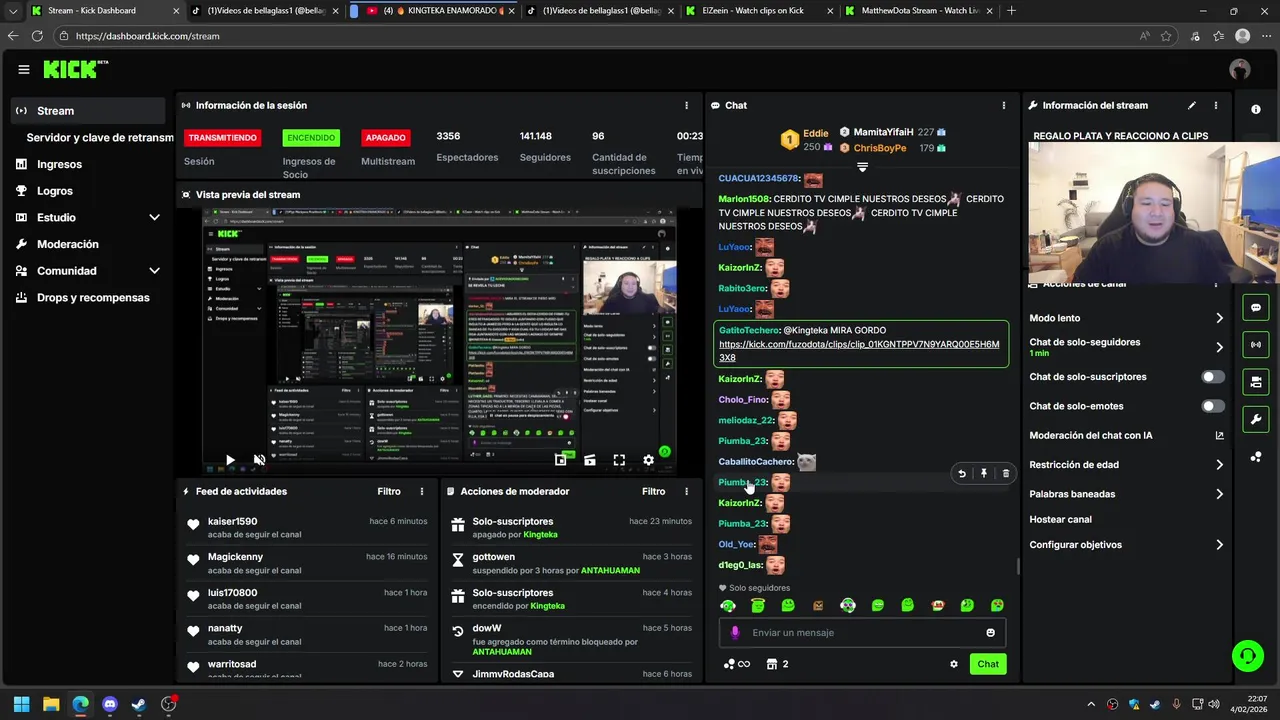Toggle the wrench icon in right sidebar
The height and width of the screenshot is (720, 1280).
tap(1256, 419)
